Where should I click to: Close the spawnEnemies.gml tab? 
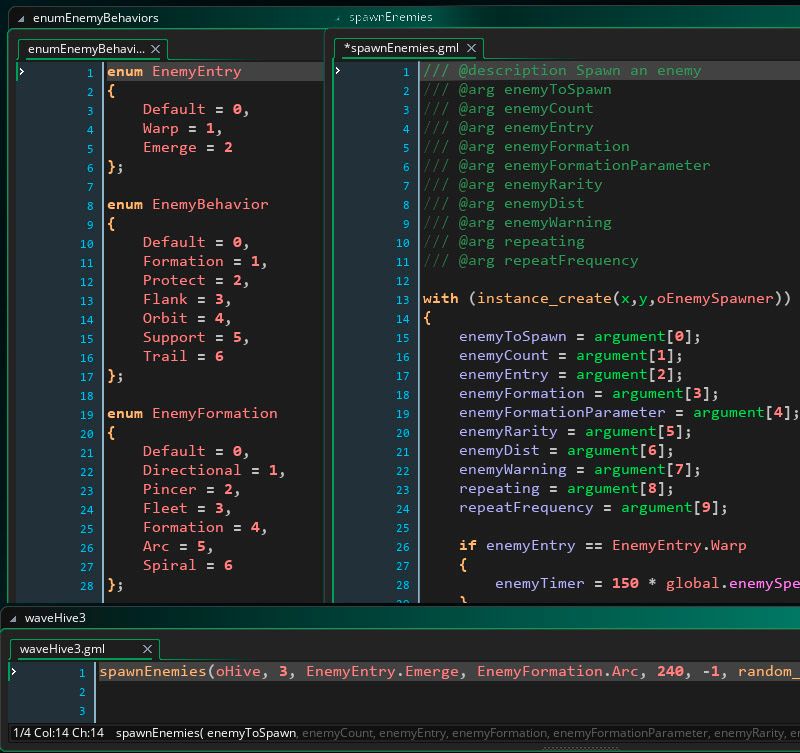(472, 48)
